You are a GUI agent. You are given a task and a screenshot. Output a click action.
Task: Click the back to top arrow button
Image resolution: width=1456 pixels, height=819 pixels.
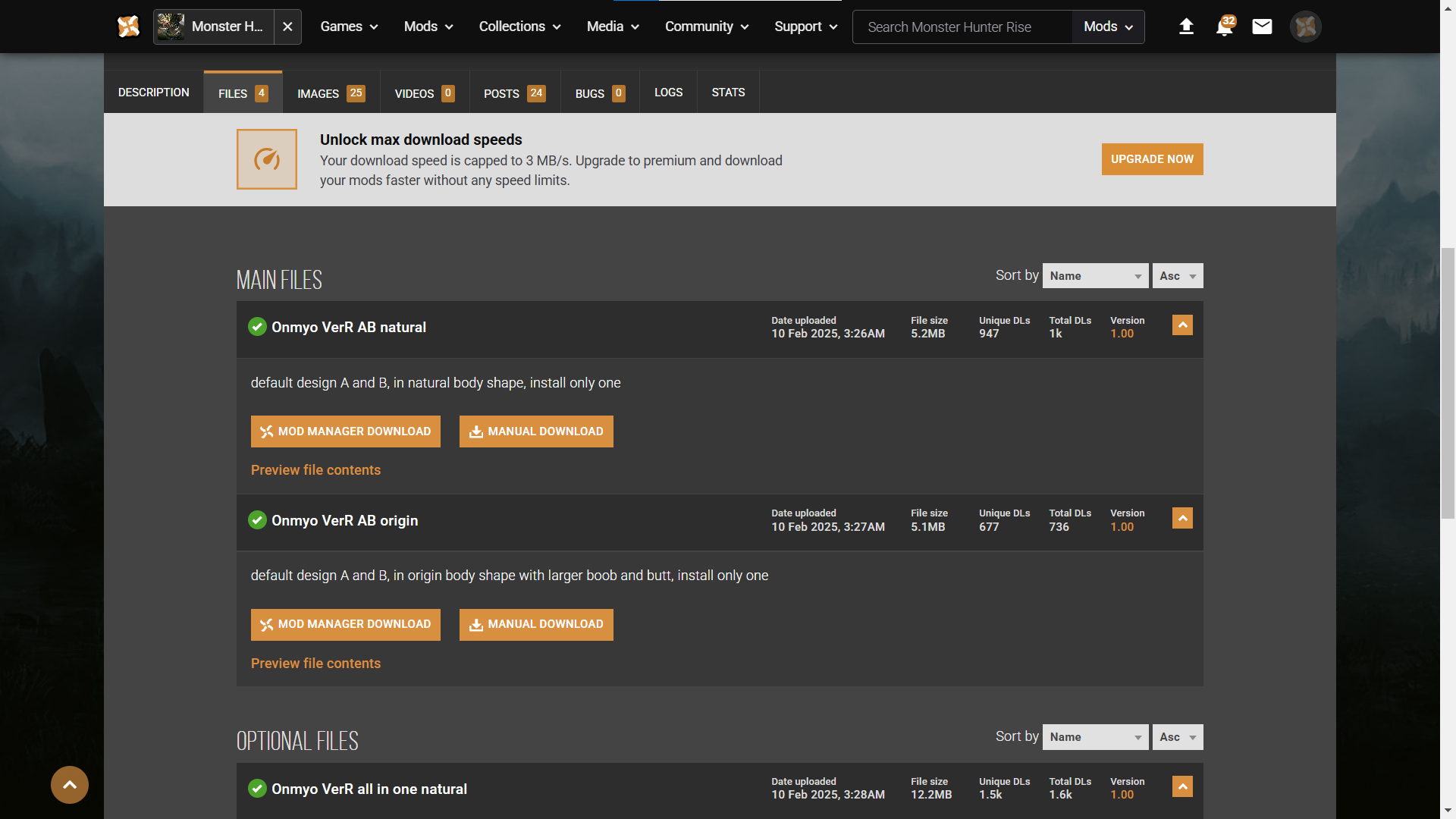70,785
